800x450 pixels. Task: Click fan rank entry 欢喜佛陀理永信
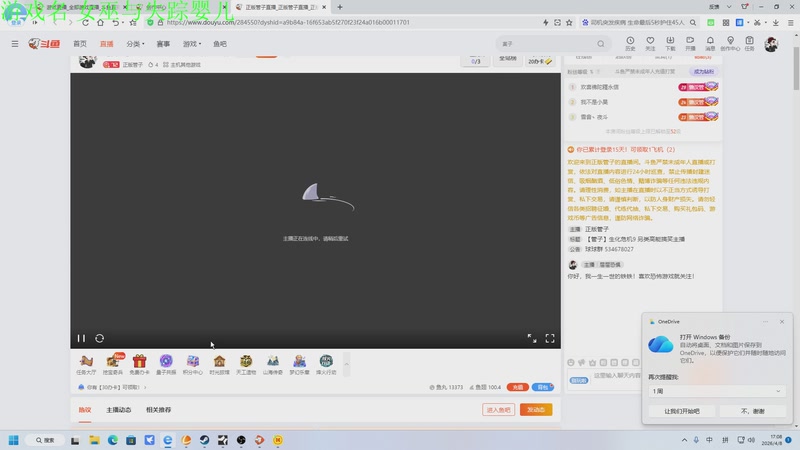tap(599, 87)
